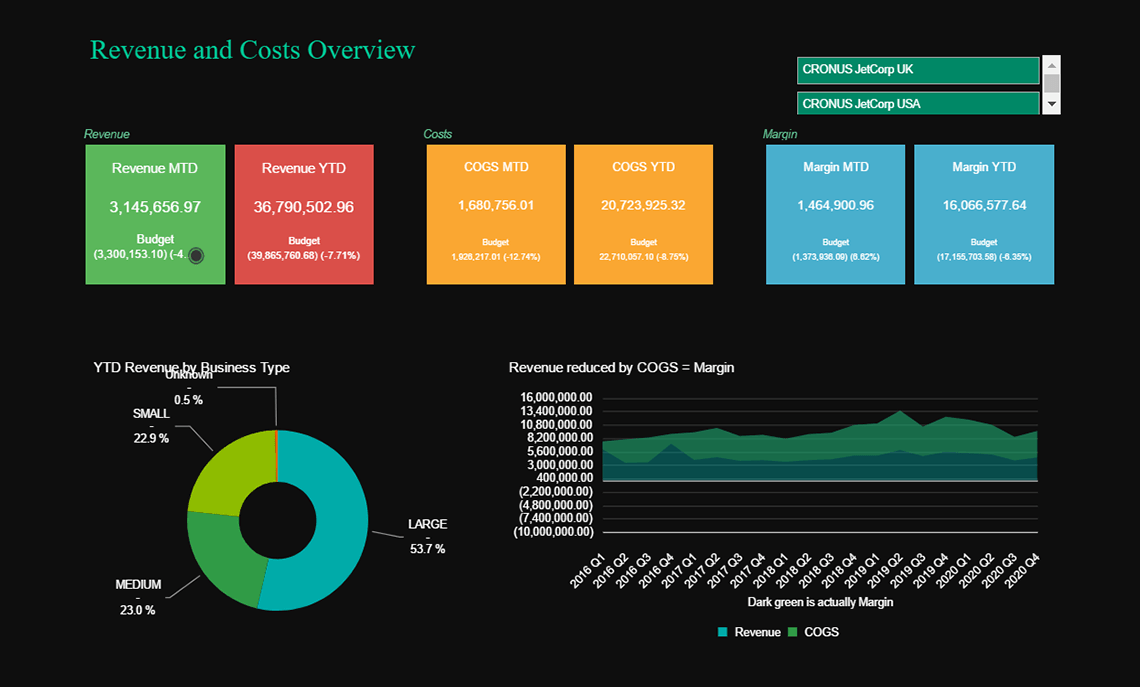Click the company list scroll-down arrow
The image size is (1140, 687).
1051,105
